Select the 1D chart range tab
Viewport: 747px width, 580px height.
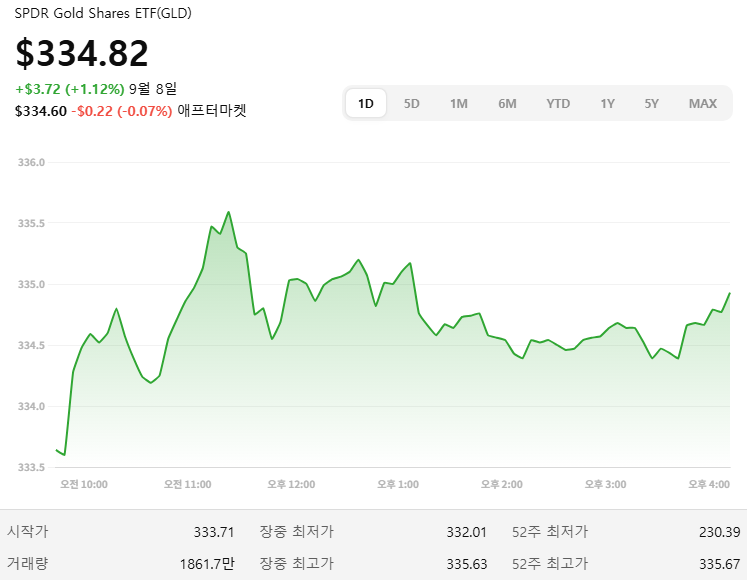coord(365,103)
